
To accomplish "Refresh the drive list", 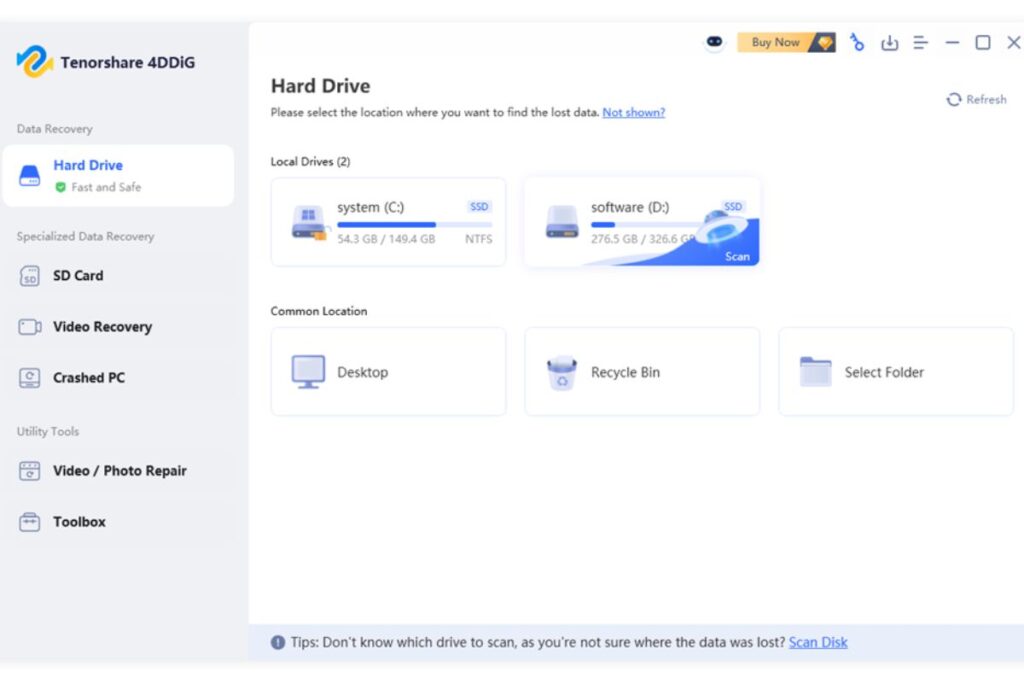I will tap(976, 99).
